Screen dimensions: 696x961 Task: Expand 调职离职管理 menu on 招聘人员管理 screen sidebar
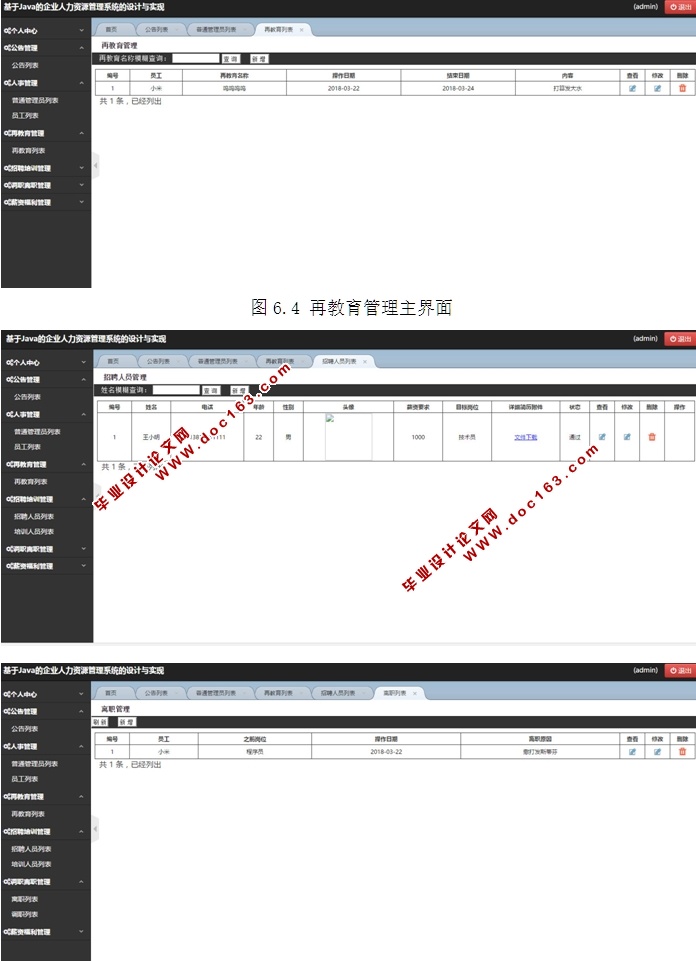47,549
